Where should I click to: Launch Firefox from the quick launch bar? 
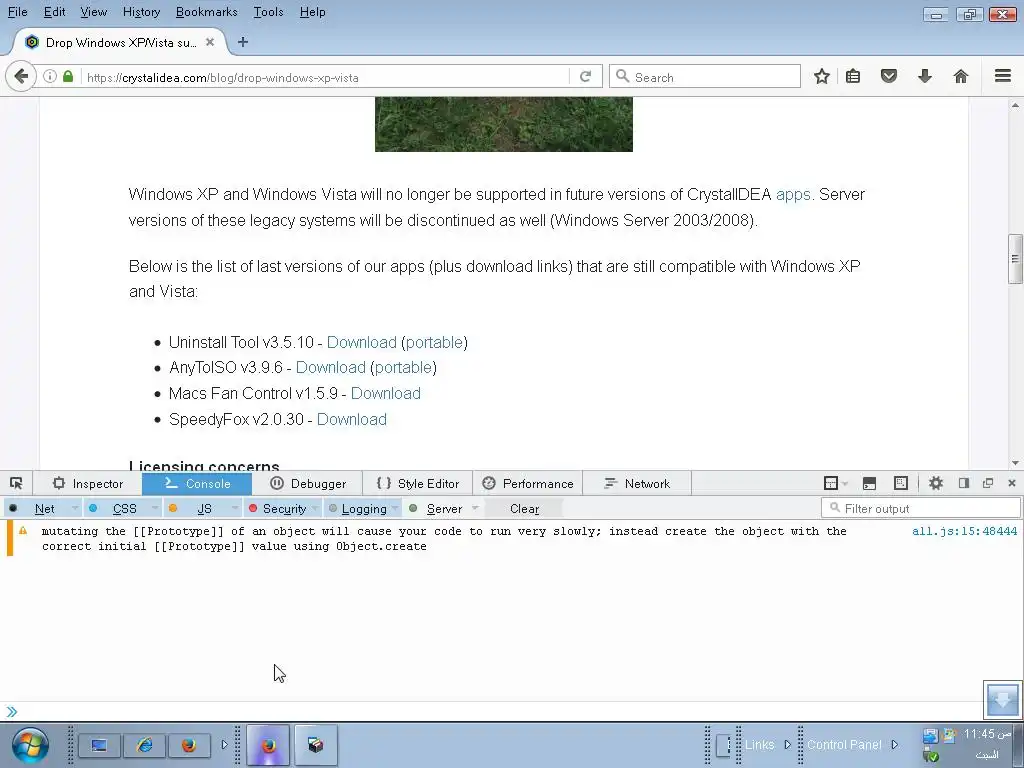tap(189, 745)
